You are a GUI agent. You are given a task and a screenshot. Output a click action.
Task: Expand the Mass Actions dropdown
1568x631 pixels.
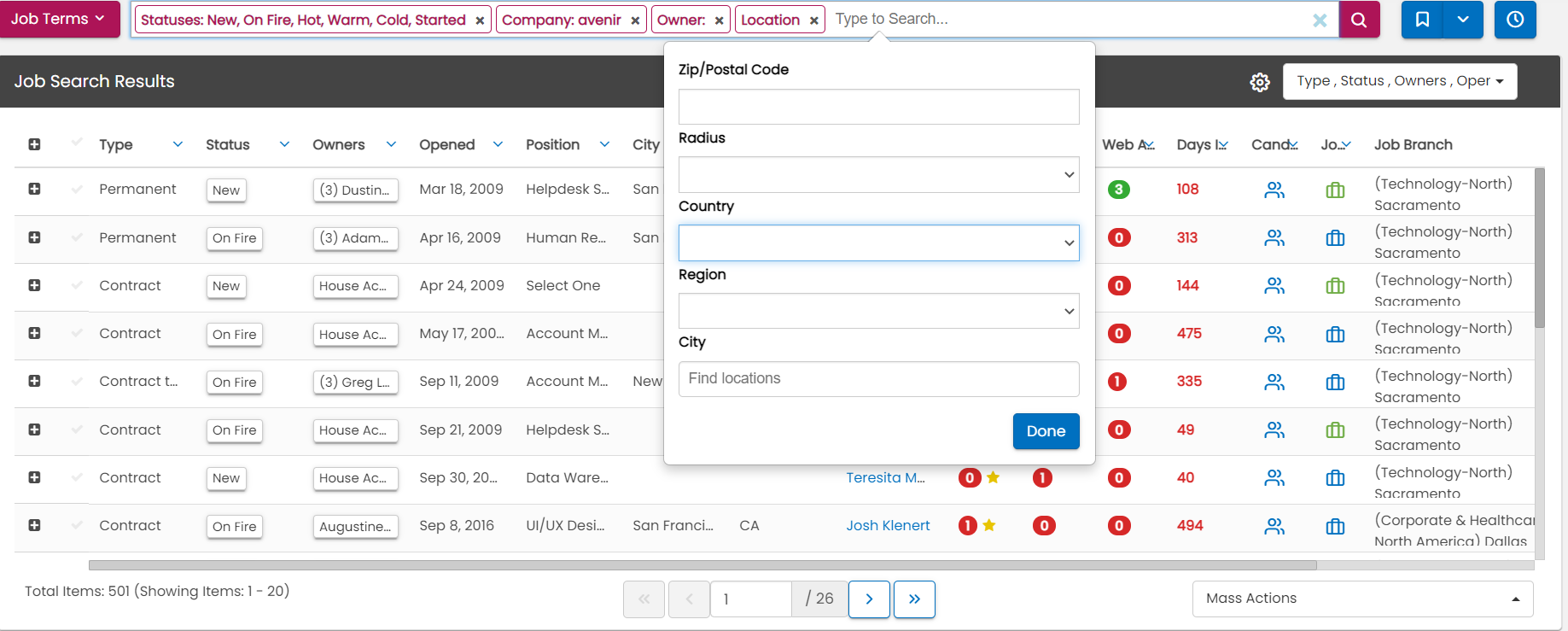(1362, 599)
